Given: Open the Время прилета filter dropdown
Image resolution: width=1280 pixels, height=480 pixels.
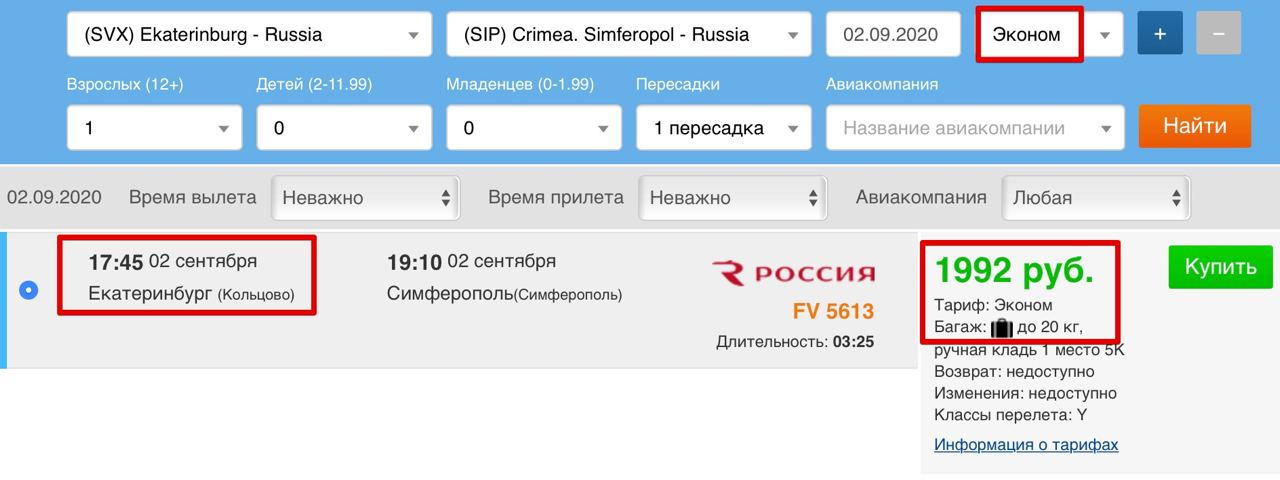Looking at the screenshot, I should click(733, 198).
